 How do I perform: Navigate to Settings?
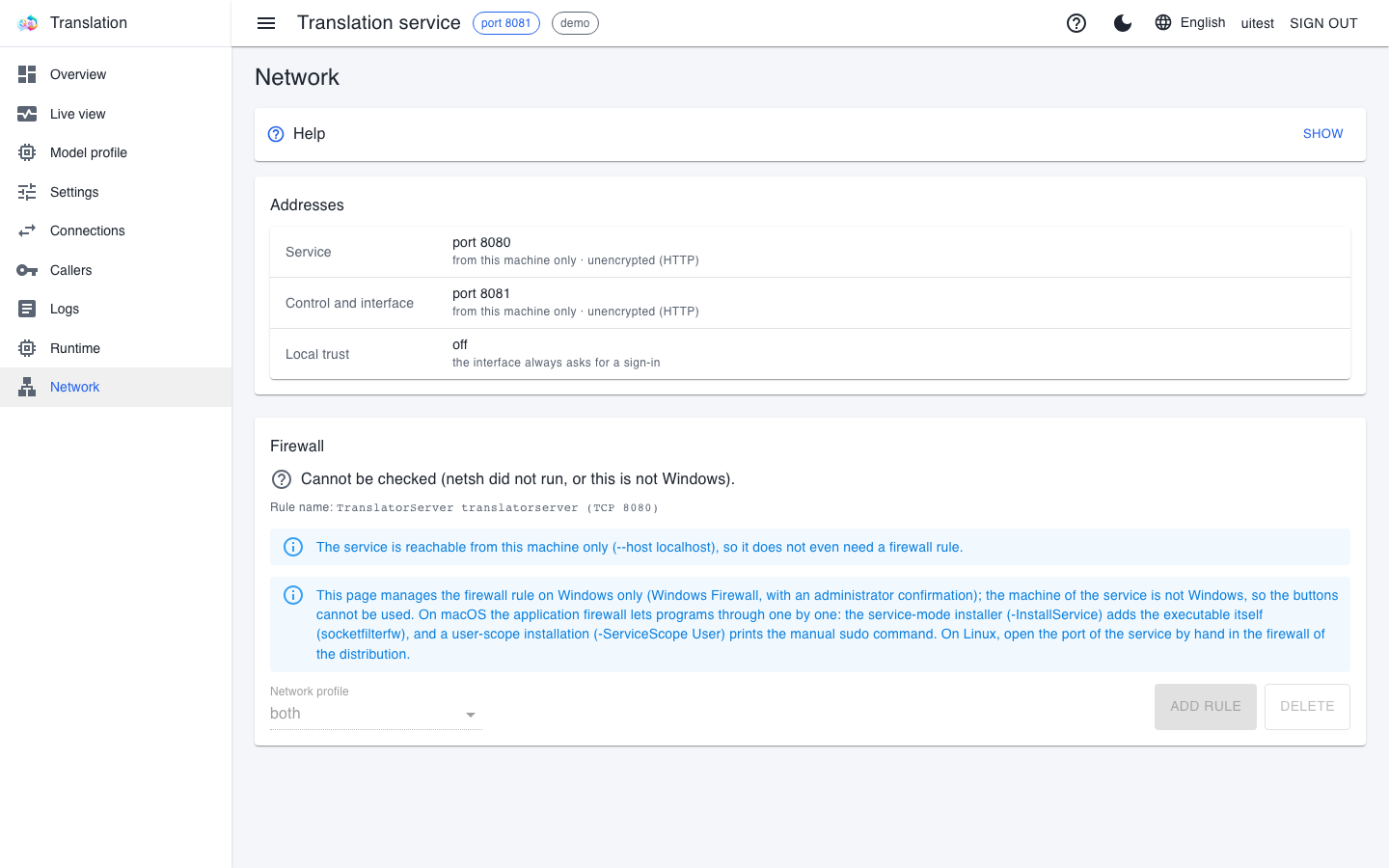click(x=116, y=192)
